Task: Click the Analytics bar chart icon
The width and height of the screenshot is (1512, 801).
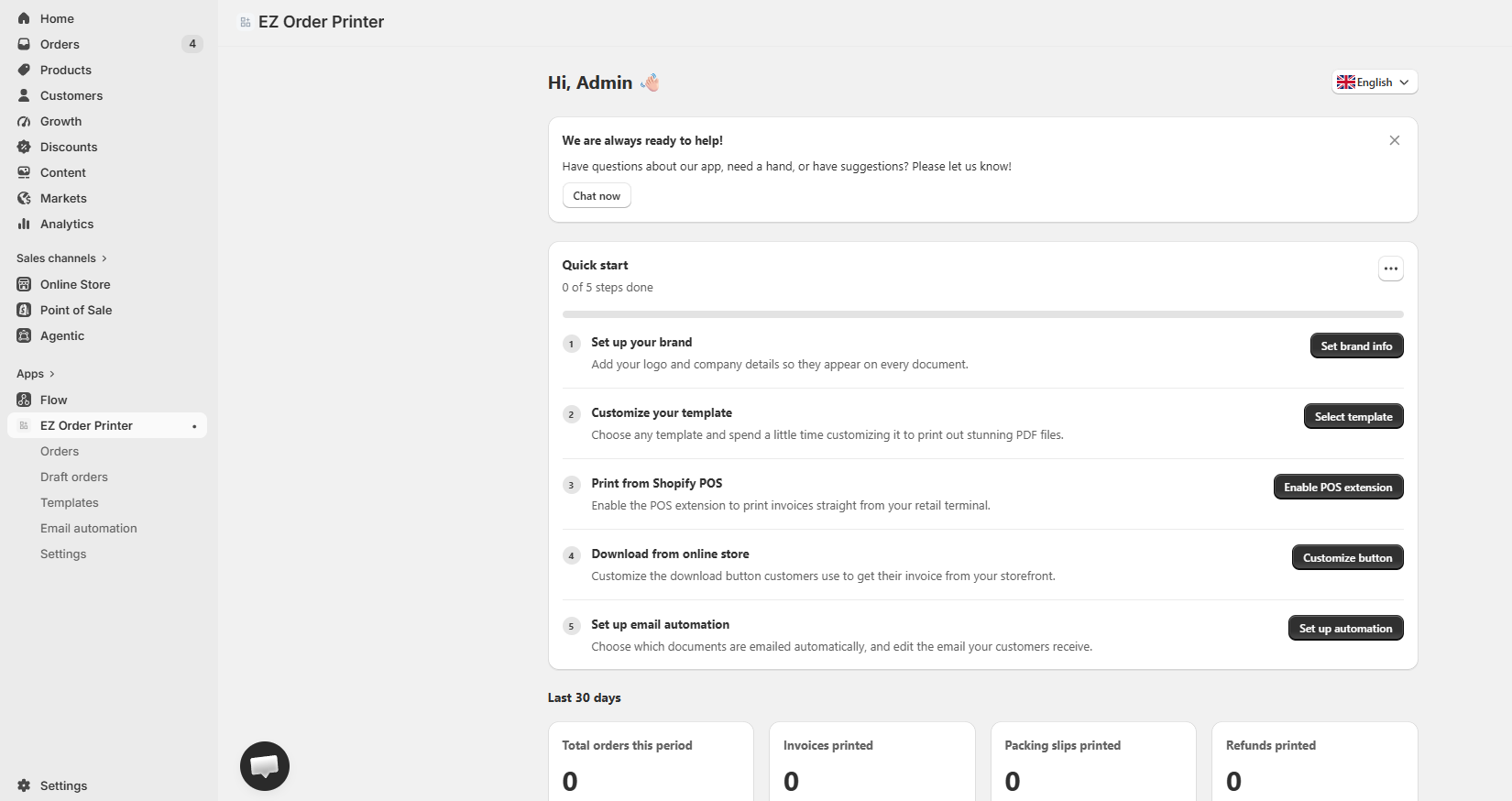Action: pos(24,224)
